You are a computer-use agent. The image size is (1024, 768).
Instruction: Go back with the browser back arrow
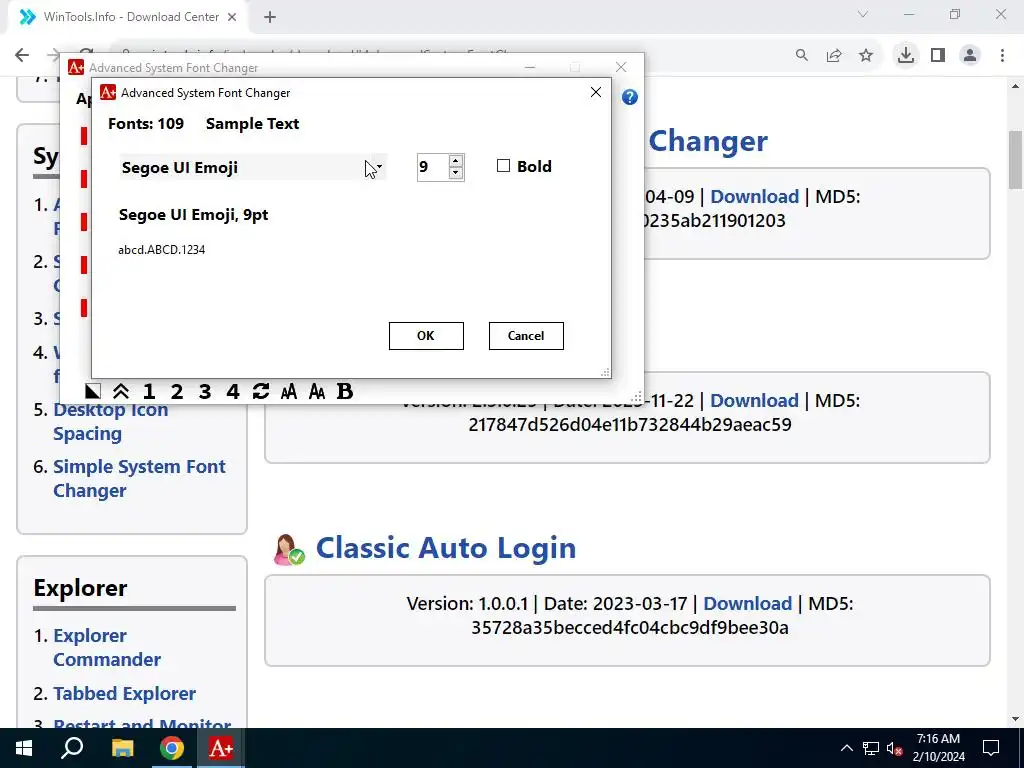[22, 55]
